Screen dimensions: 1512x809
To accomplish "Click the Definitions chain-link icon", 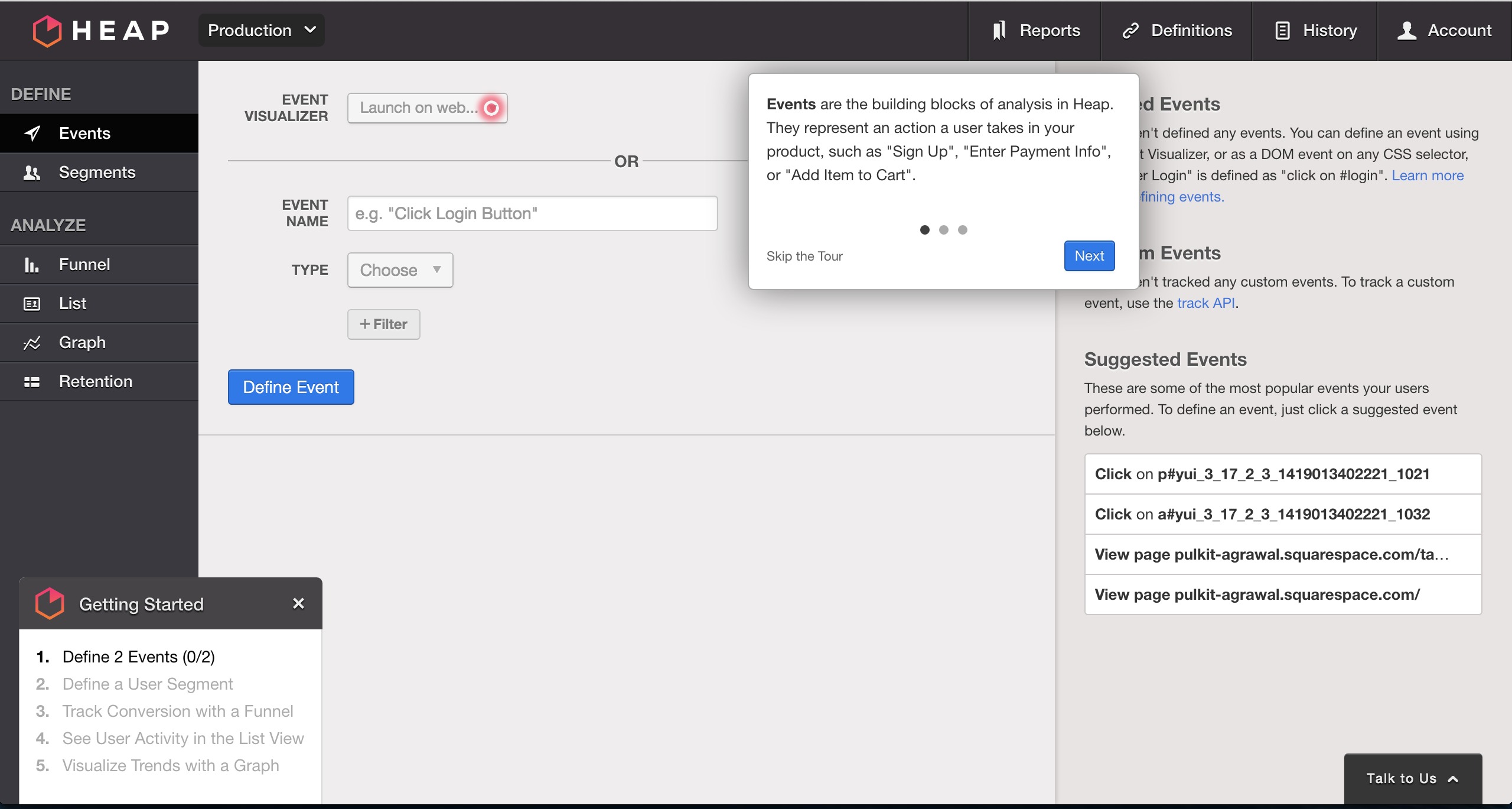I will (1130, 31).
